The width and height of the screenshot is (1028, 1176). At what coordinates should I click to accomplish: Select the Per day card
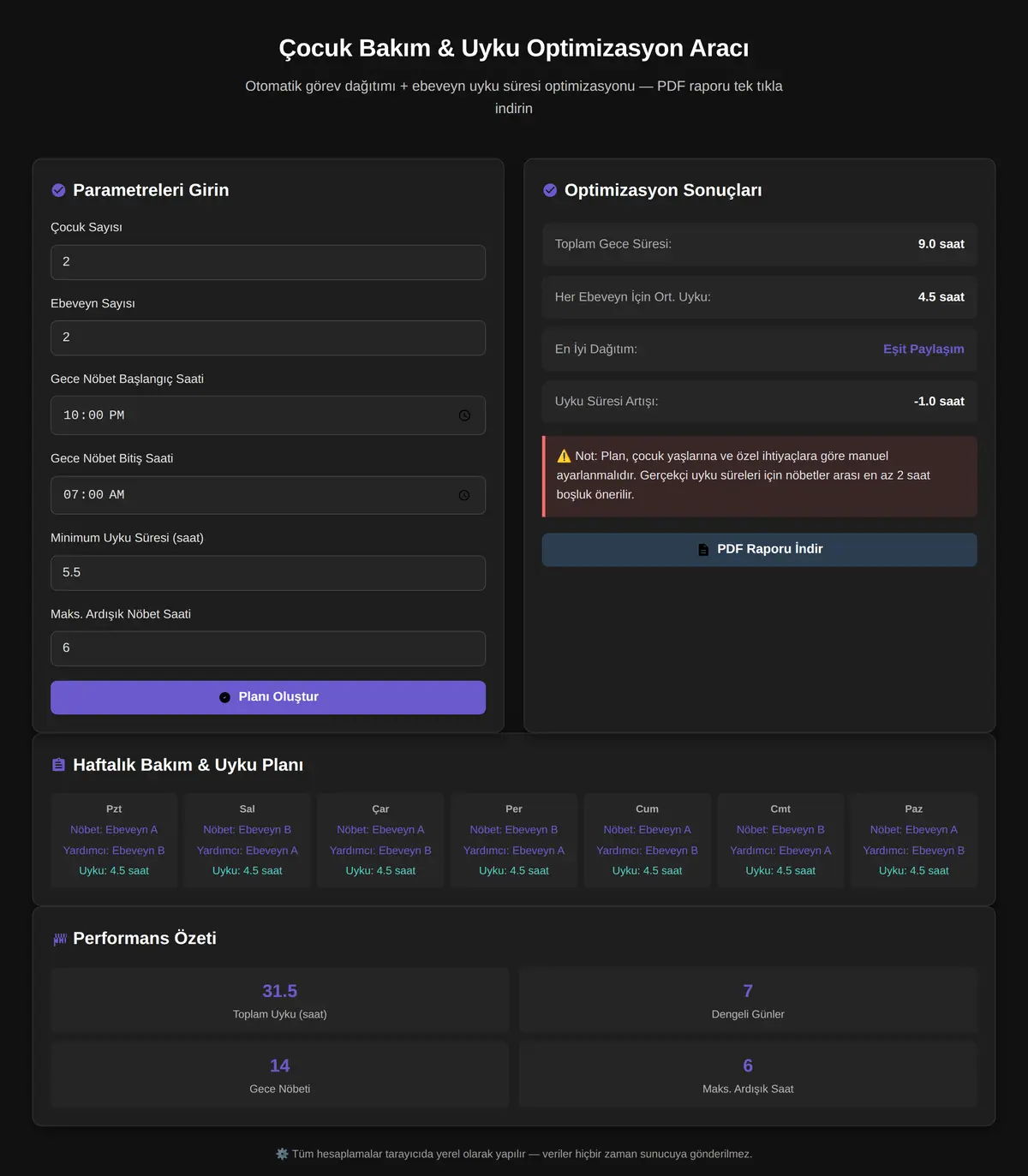(514, 840)
